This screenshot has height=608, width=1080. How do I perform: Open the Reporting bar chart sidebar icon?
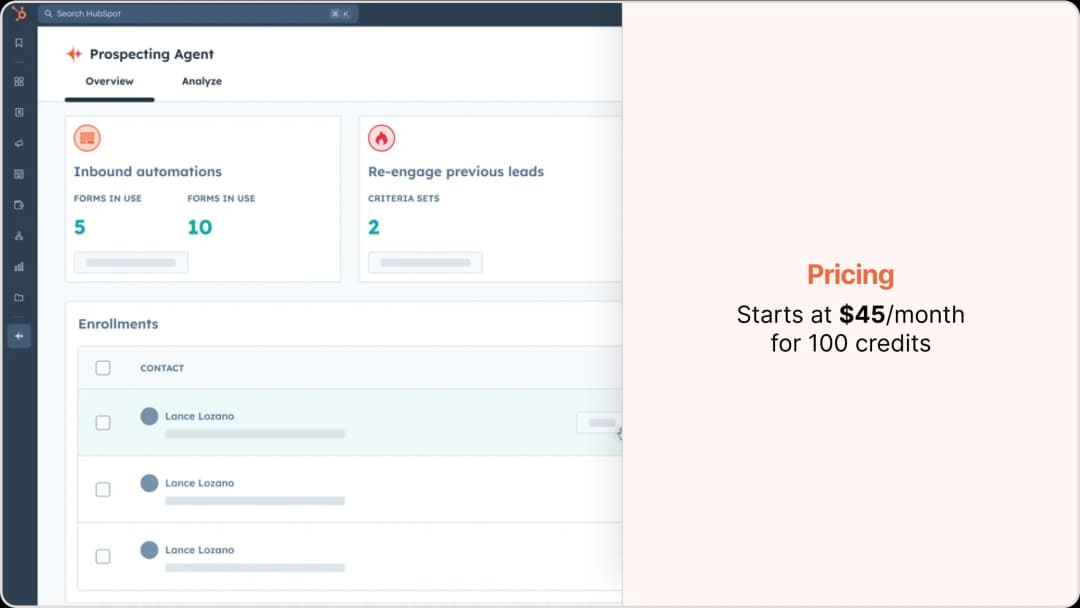(x=19, y=266)
